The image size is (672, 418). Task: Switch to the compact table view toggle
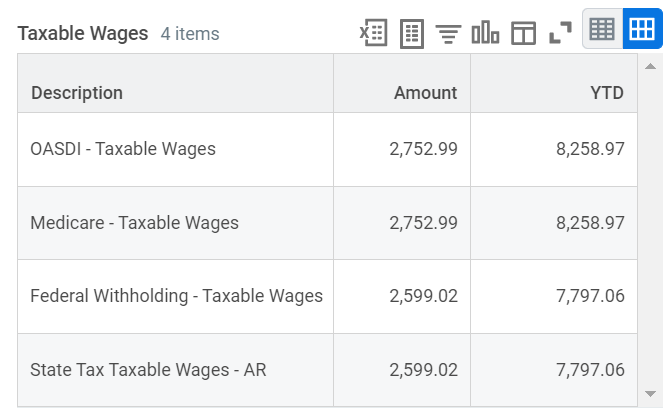(602, 29)
